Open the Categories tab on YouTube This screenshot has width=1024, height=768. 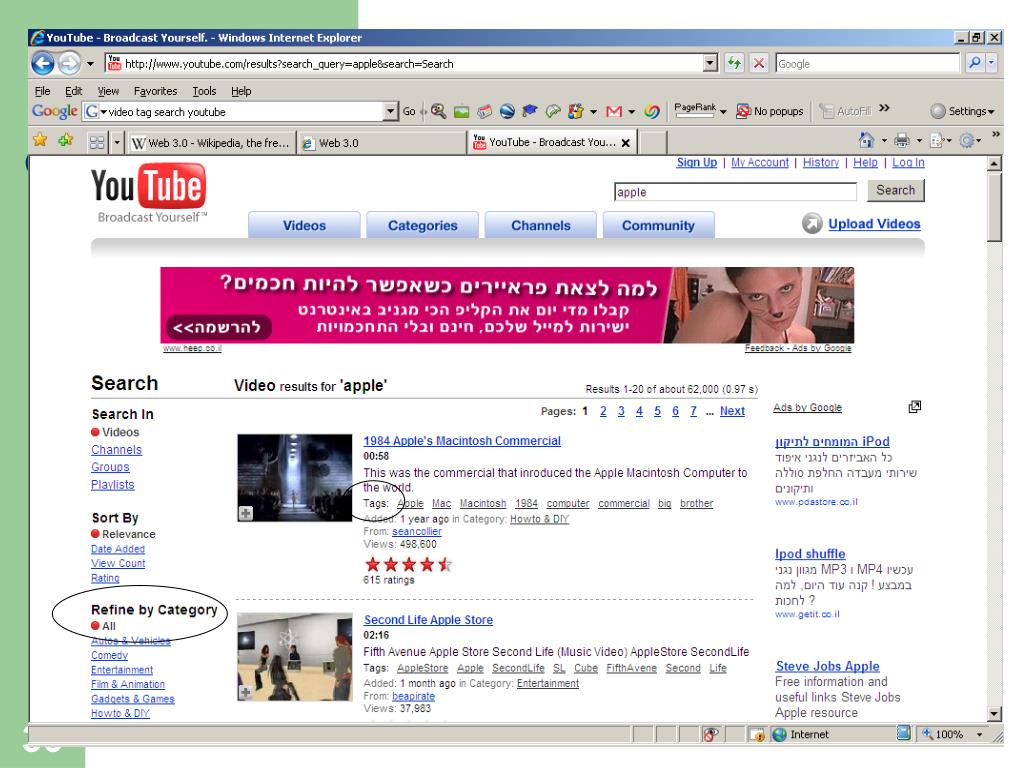423,225
